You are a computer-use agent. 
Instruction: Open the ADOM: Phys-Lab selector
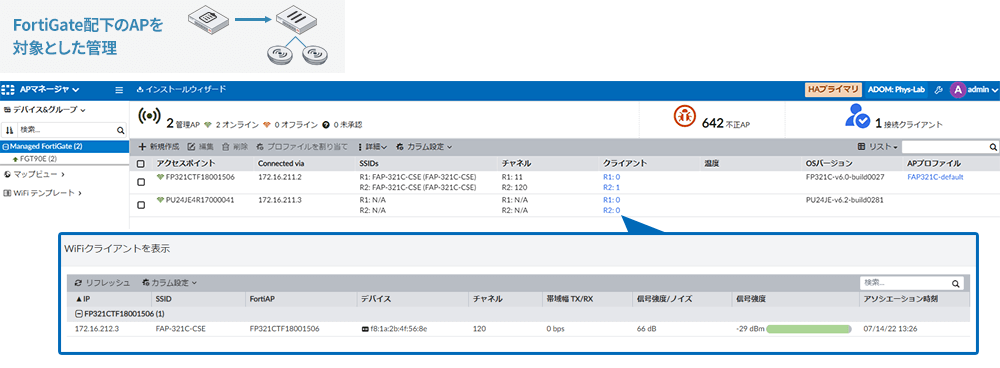(x=896, y=90)
